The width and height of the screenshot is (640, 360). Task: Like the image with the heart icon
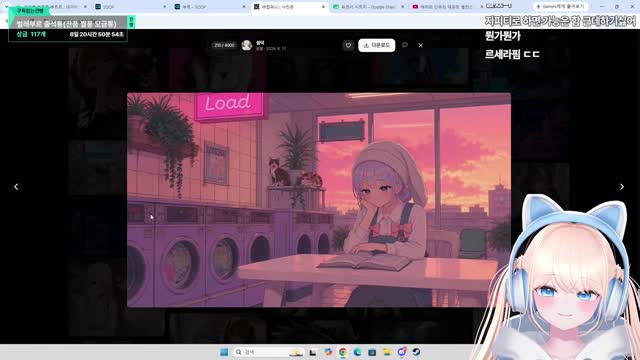(x=348, y=45)
